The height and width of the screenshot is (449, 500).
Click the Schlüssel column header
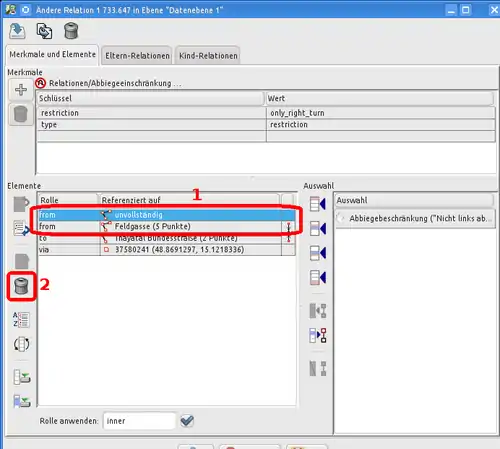click(x=150, y=99)
